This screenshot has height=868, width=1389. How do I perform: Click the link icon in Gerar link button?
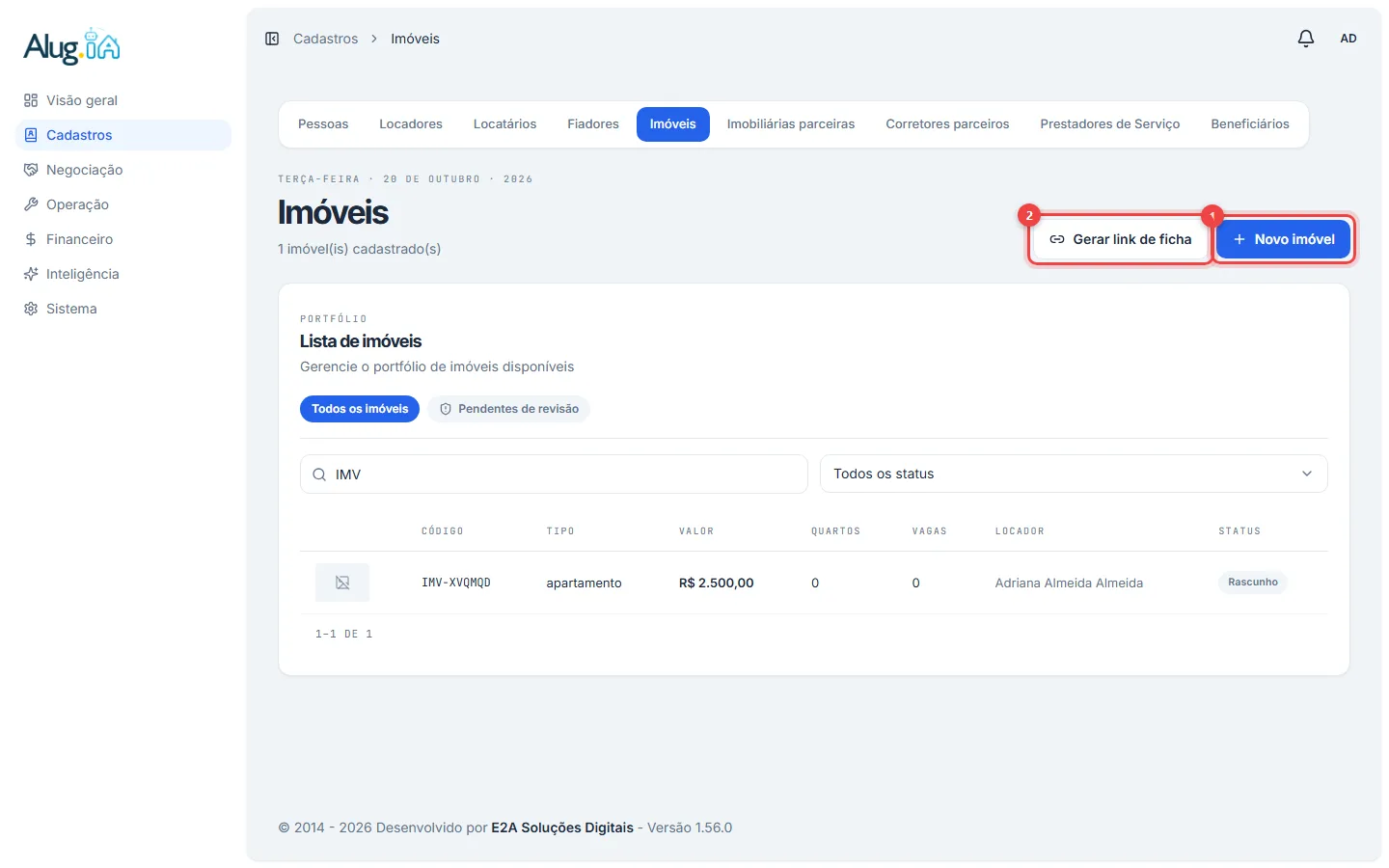[1057, 239]
